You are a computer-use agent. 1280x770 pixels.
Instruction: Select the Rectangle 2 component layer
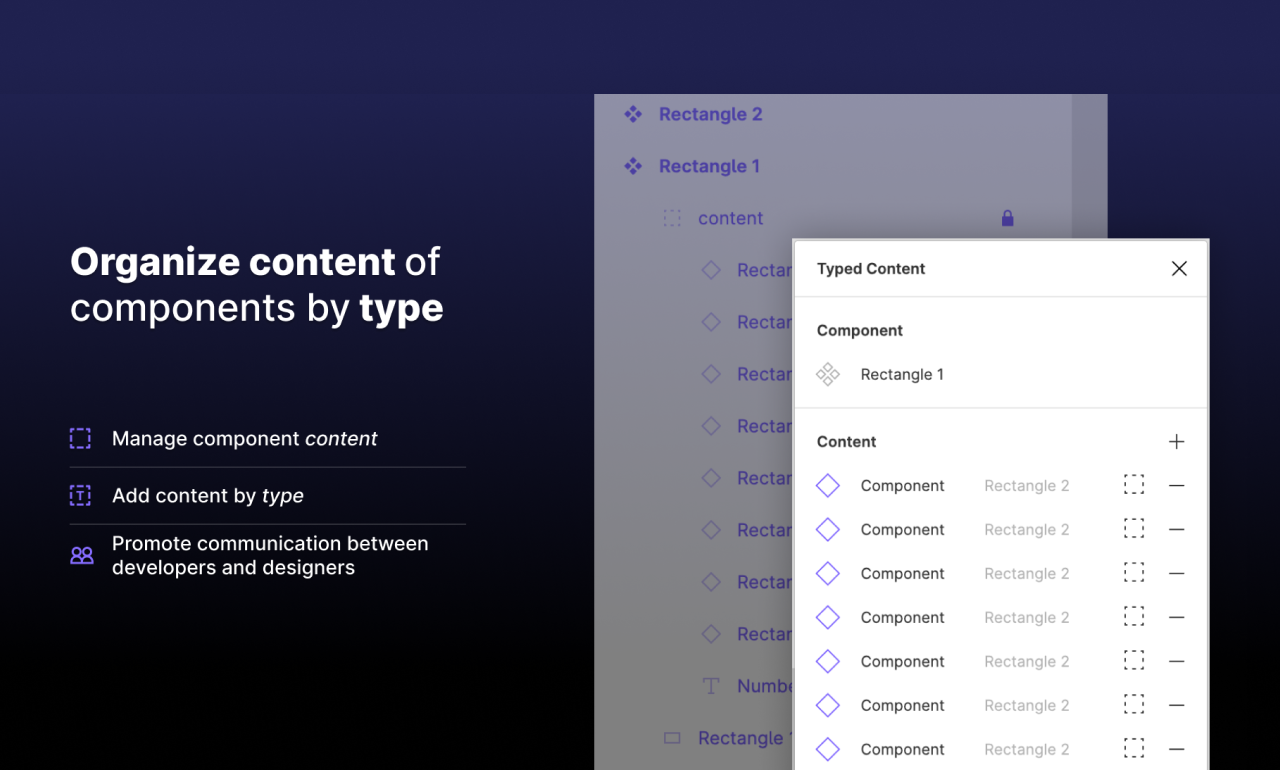(x=710, y=114)
